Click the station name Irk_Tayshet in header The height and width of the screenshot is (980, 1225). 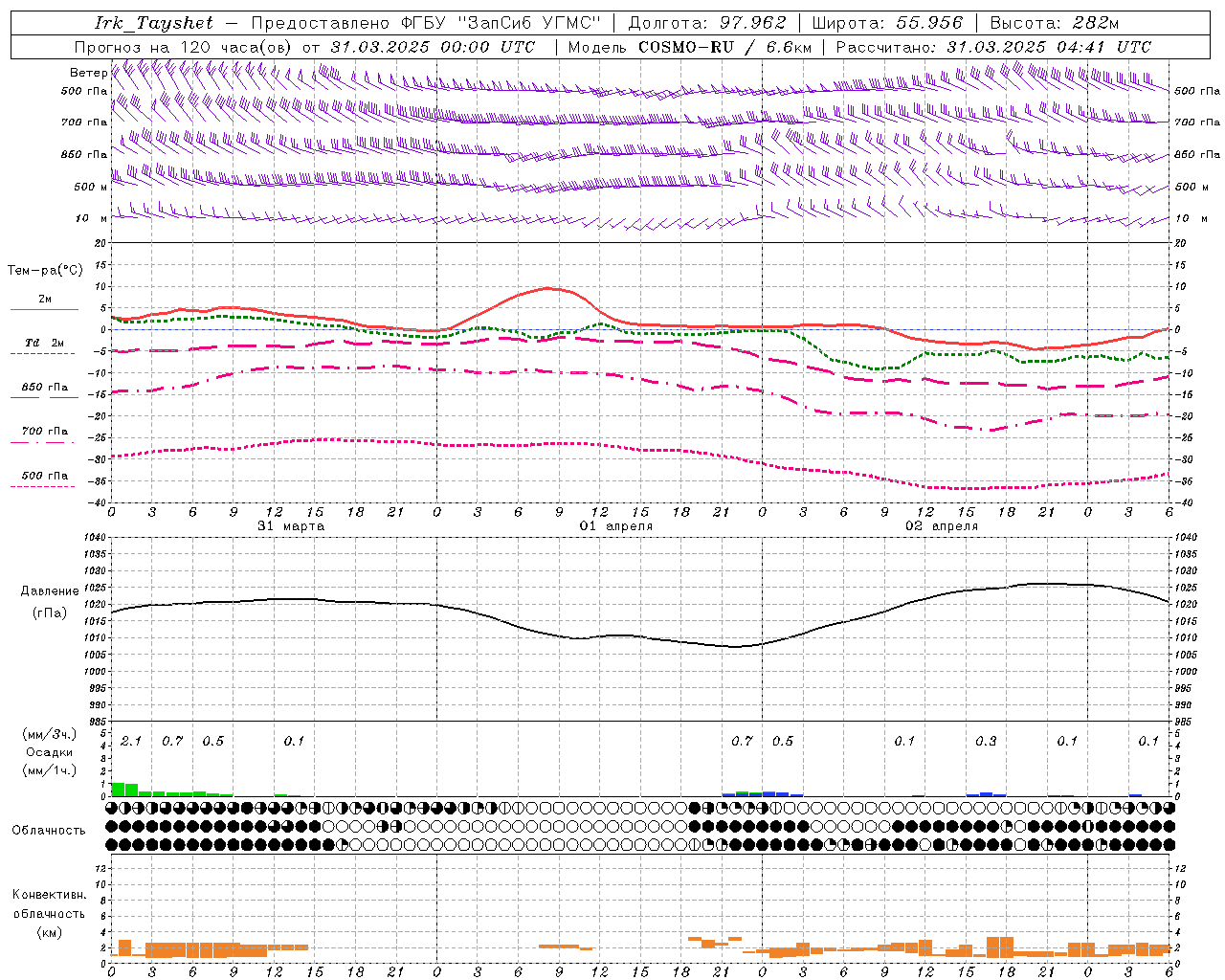click(154, 23)
